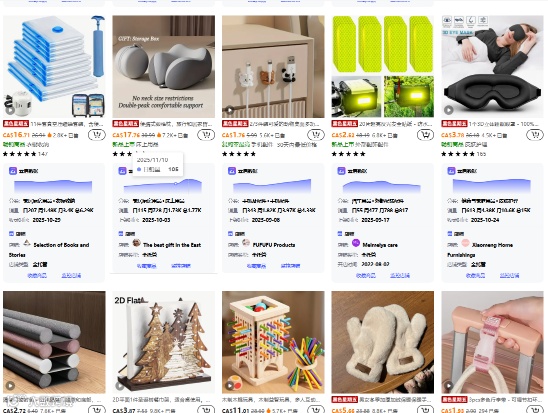Open Meinaiya care store link
548x413 pixels.
[380, 245]
